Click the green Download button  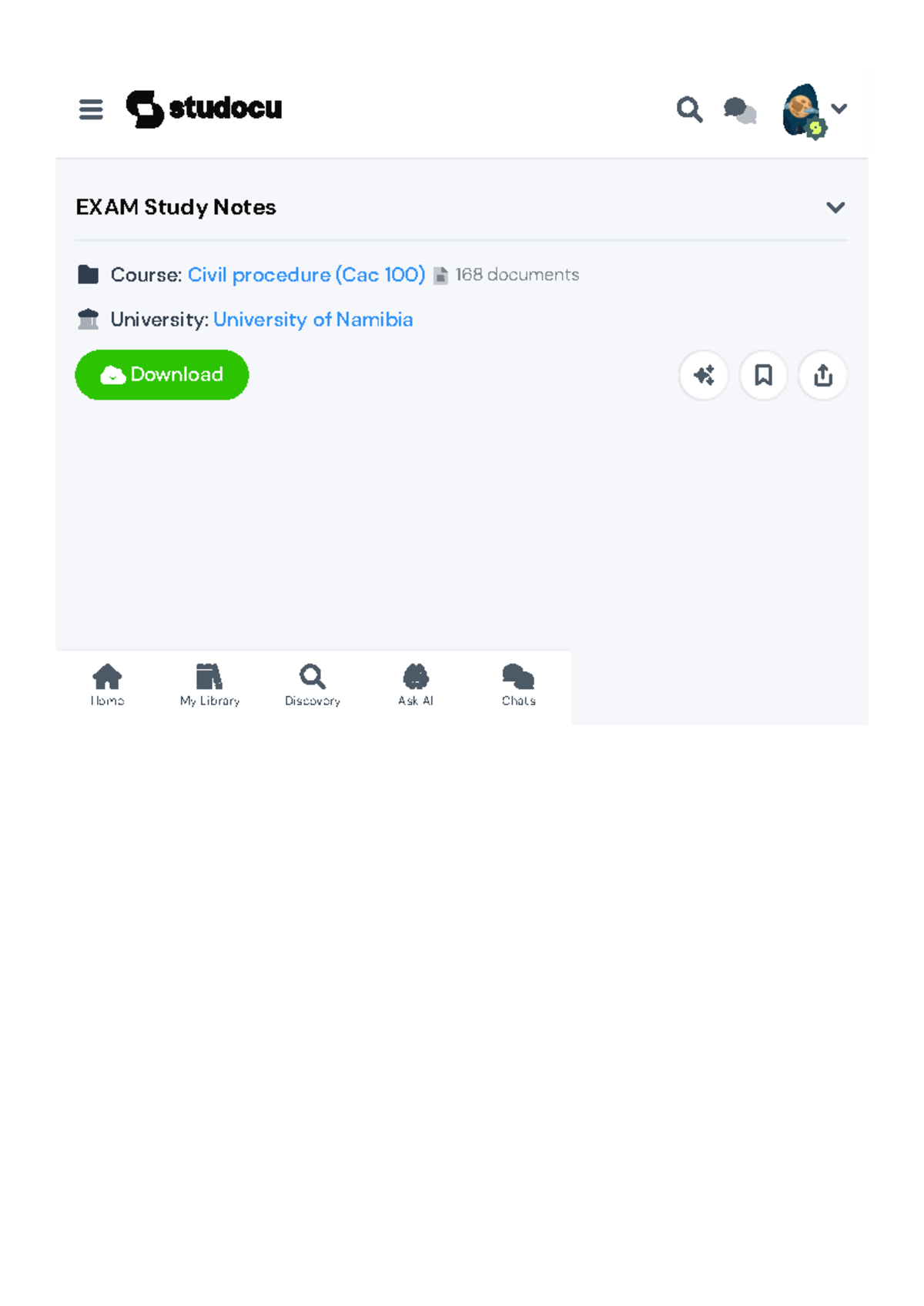coord(162,375)
